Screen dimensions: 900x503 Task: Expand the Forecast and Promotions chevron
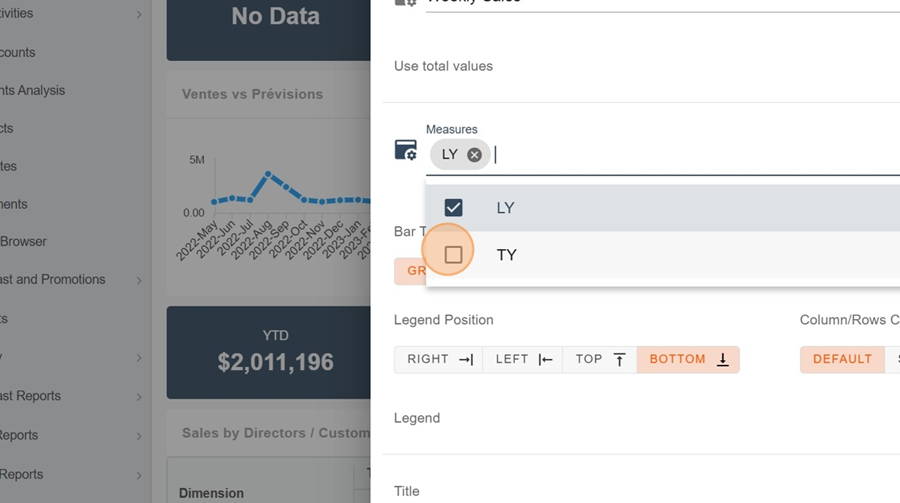point(139,281)
